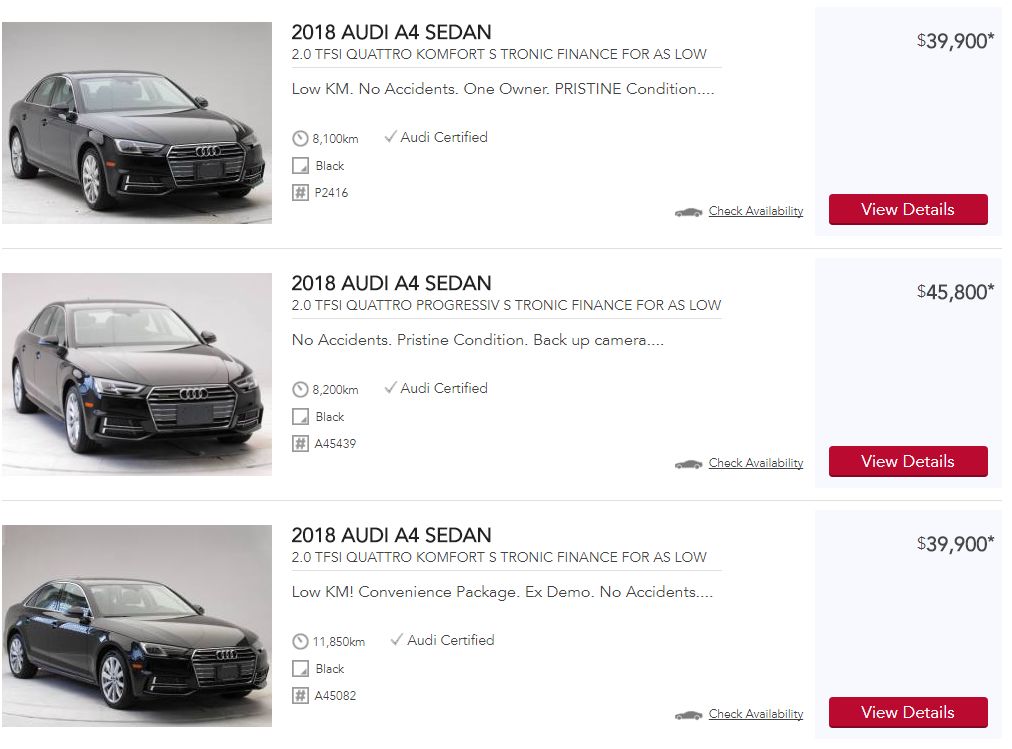Click the Black color swatch for stock A45439
Screen dimensions: 1012x749
click(300, 417)
